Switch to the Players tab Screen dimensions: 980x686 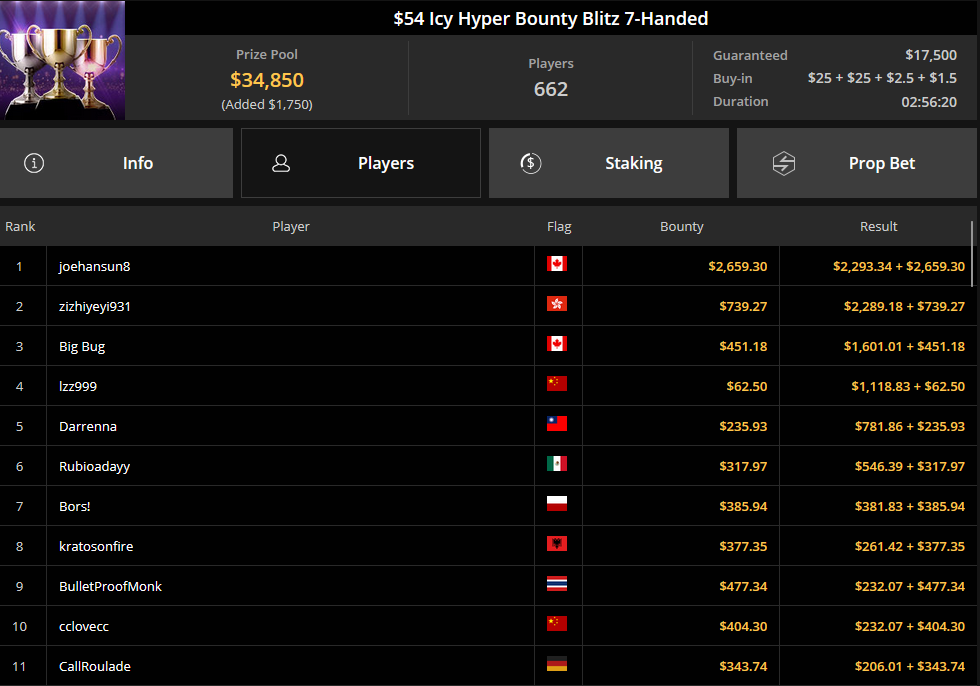361,163
